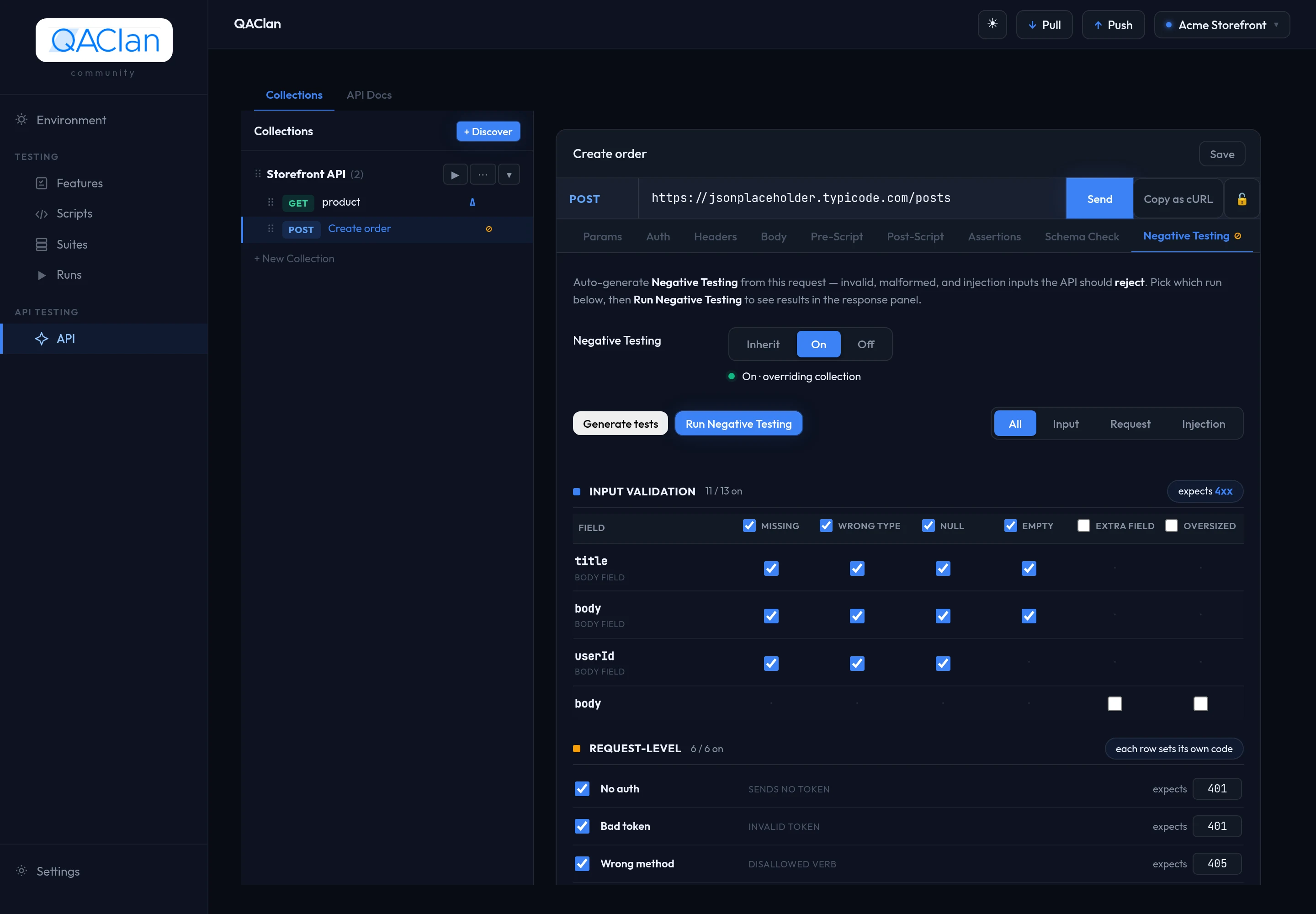Click the QAClan logo
This screenshot has height=914, width=1316.
(104, 40)
